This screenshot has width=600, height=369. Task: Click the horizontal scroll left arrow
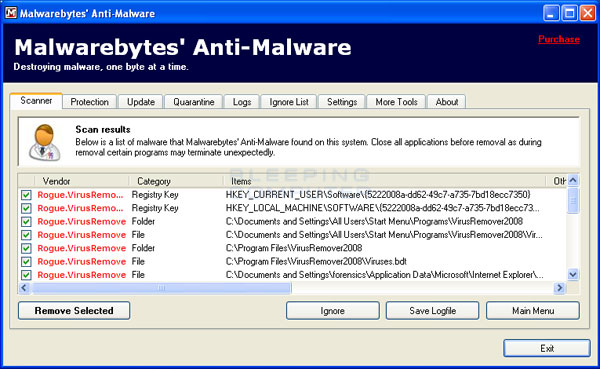pos(24,287)
